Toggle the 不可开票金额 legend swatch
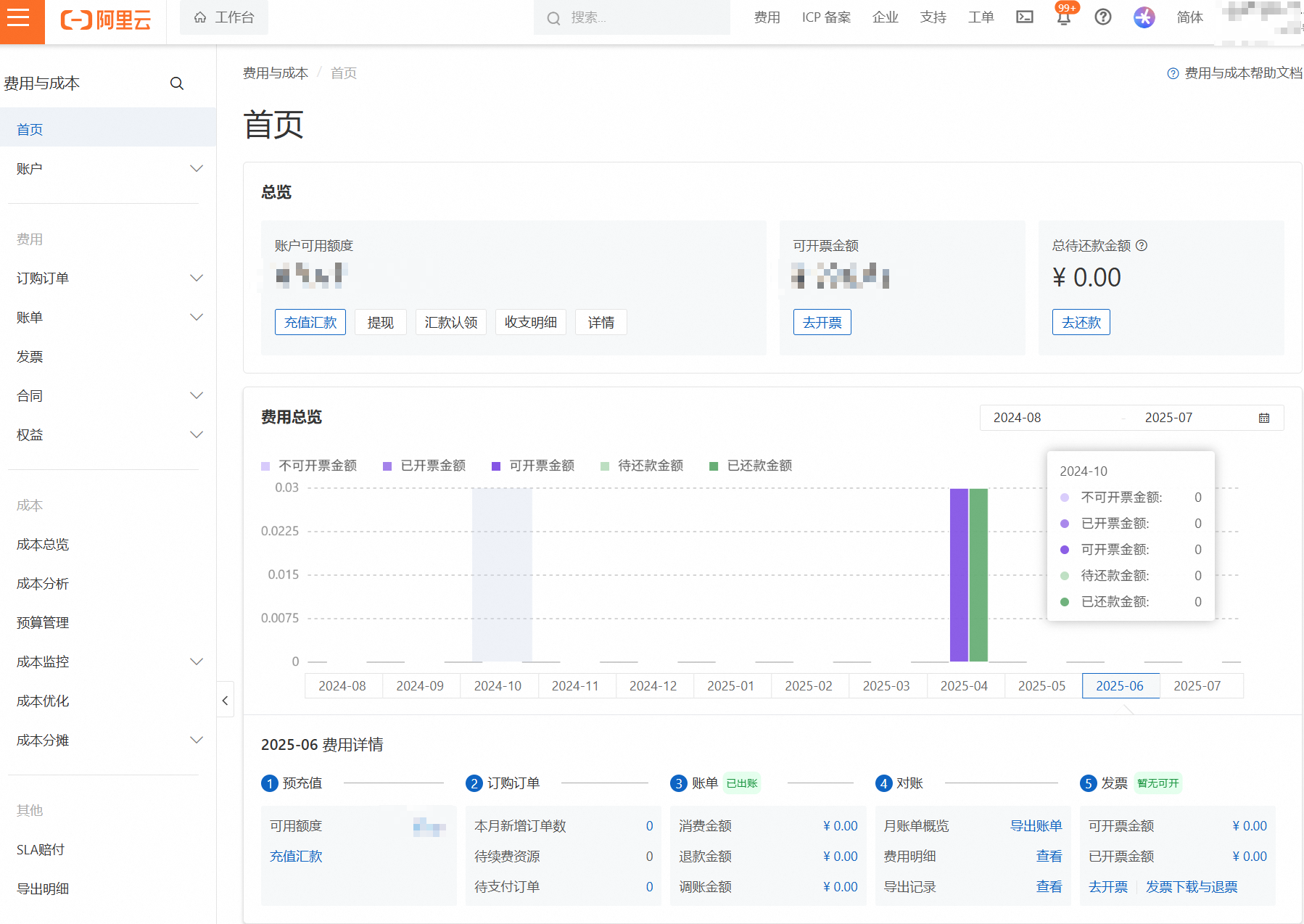 click(x=265, y=466)
